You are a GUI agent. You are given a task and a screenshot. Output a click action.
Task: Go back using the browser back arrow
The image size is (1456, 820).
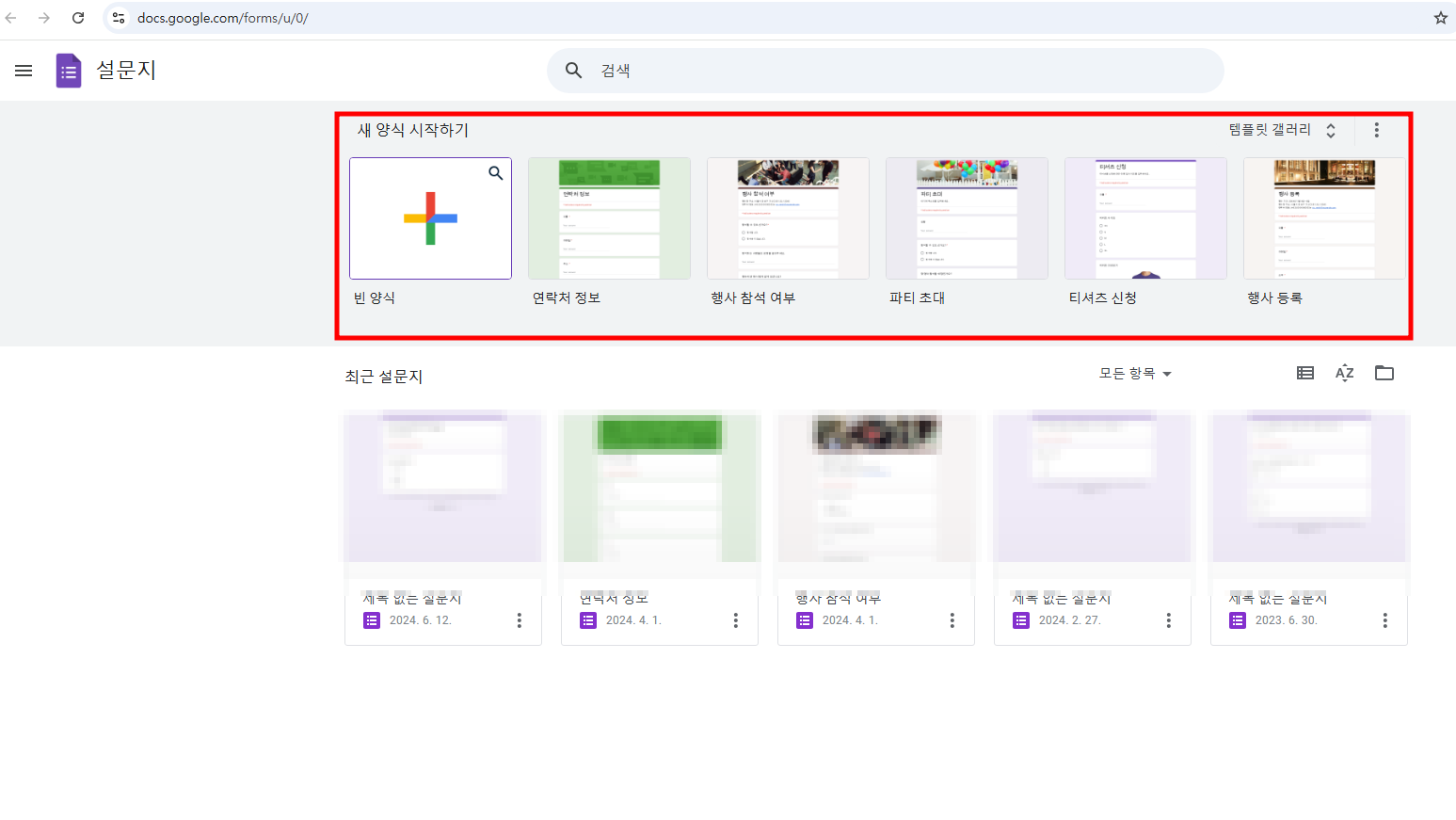pyautogui.click(x=10, y=17)
